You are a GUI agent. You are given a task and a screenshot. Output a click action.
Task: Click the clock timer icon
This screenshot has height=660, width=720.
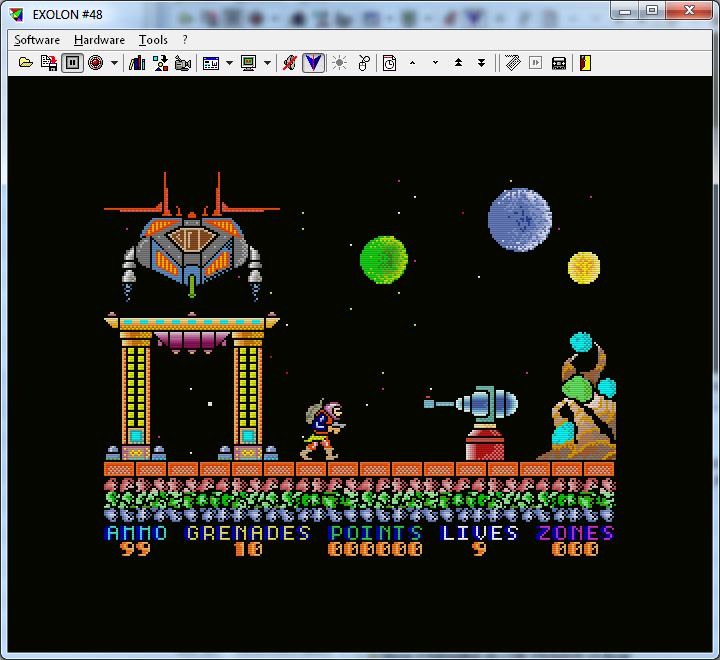coord(389,63)
